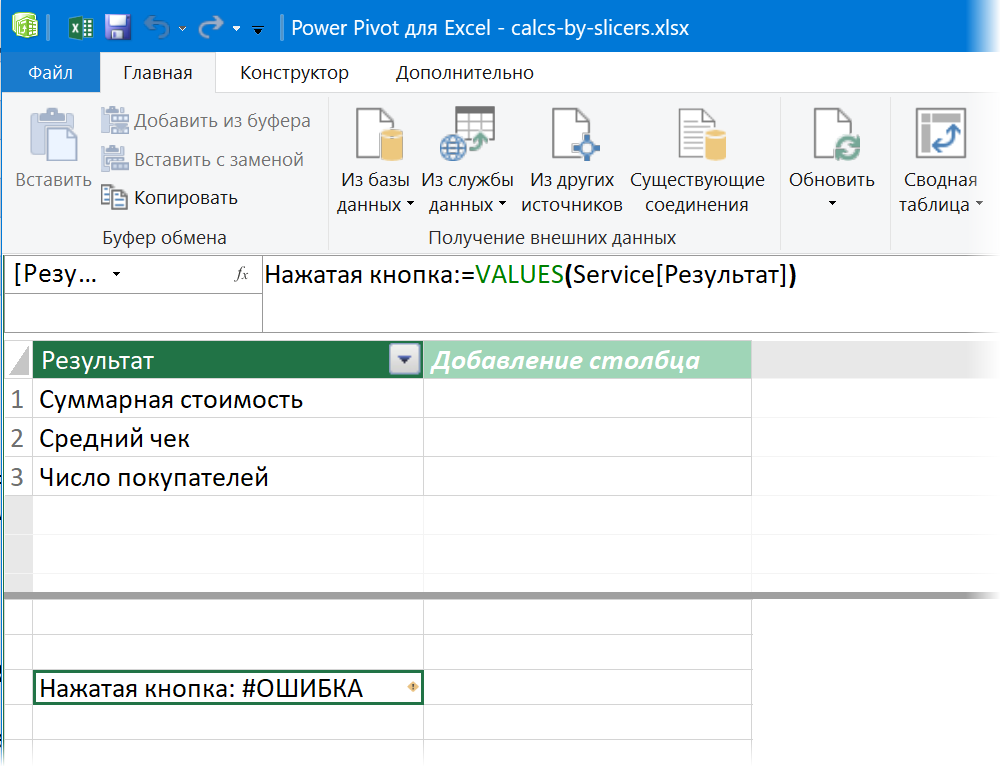Viewport: 1001px width, 767px height.
Task: Select the Суммарная стоимость cell
Action: coord(228,399)
